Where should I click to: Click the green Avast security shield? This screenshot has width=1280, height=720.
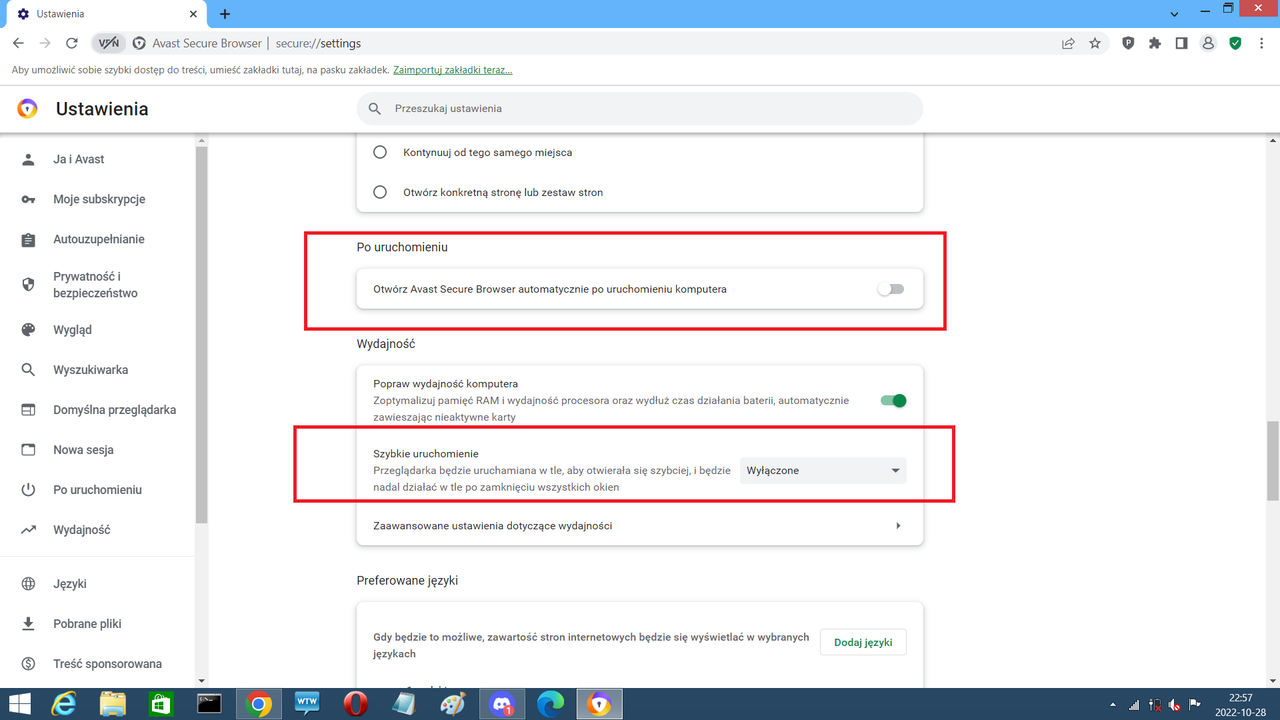click(x=1235, y=43)
